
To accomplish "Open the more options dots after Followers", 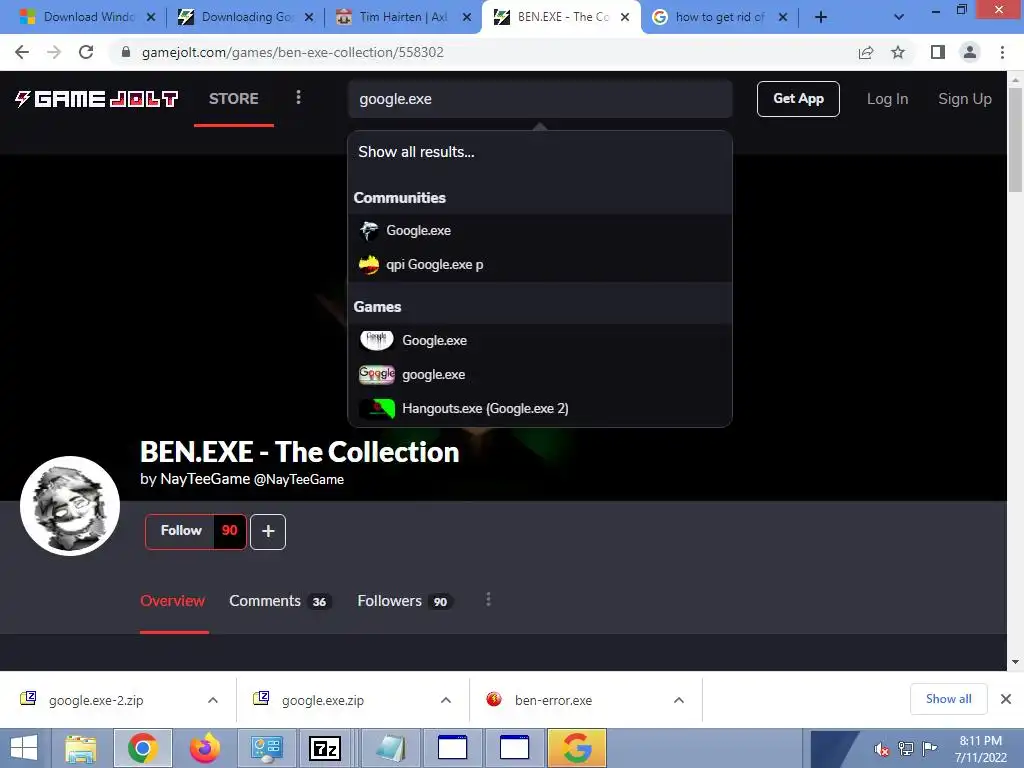I will point(488,600).
